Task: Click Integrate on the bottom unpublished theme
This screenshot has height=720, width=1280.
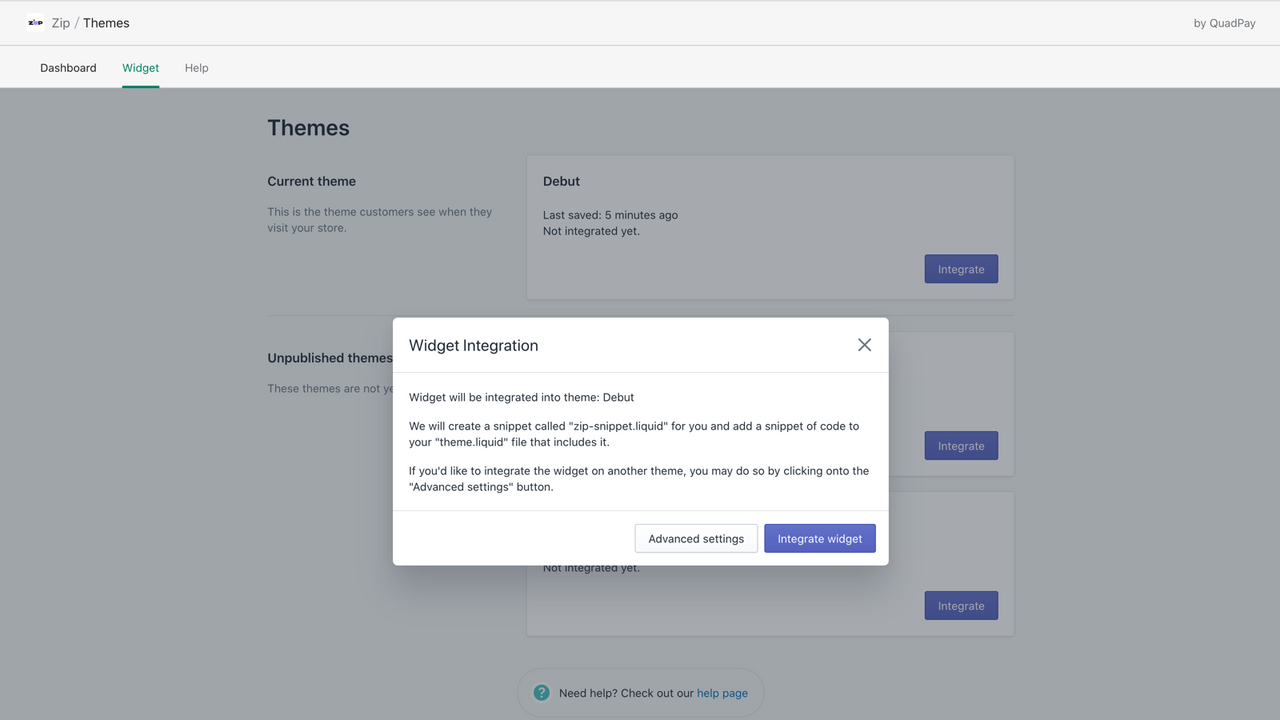Action: coord(960,605)
